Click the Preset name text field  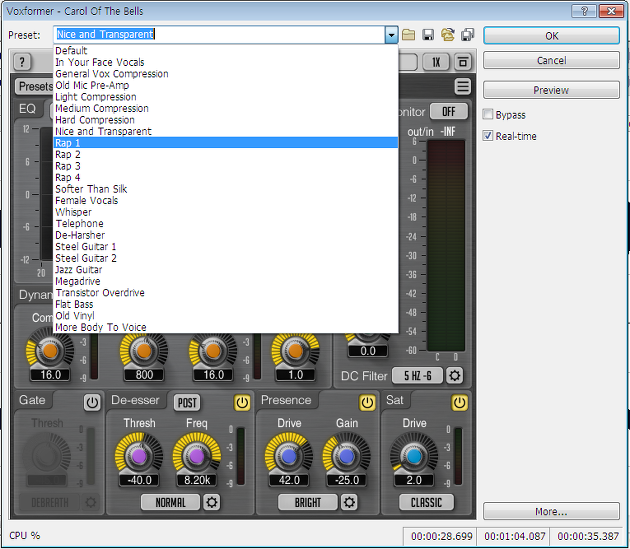click(219, 35)
